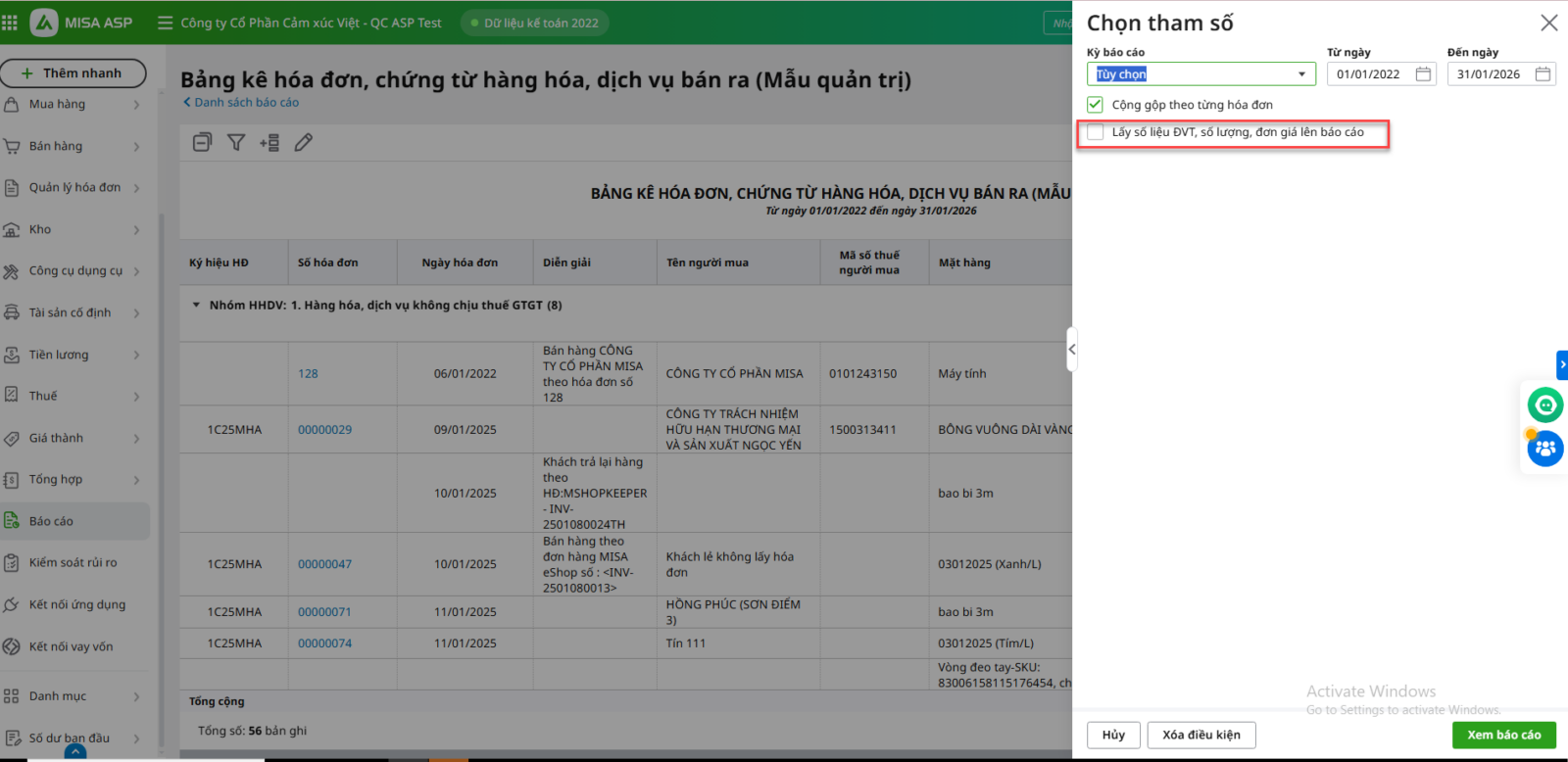Collapse the parameter side panel with arrow handle
This screenshot has width=1568, height=762.
point(1072,350)
